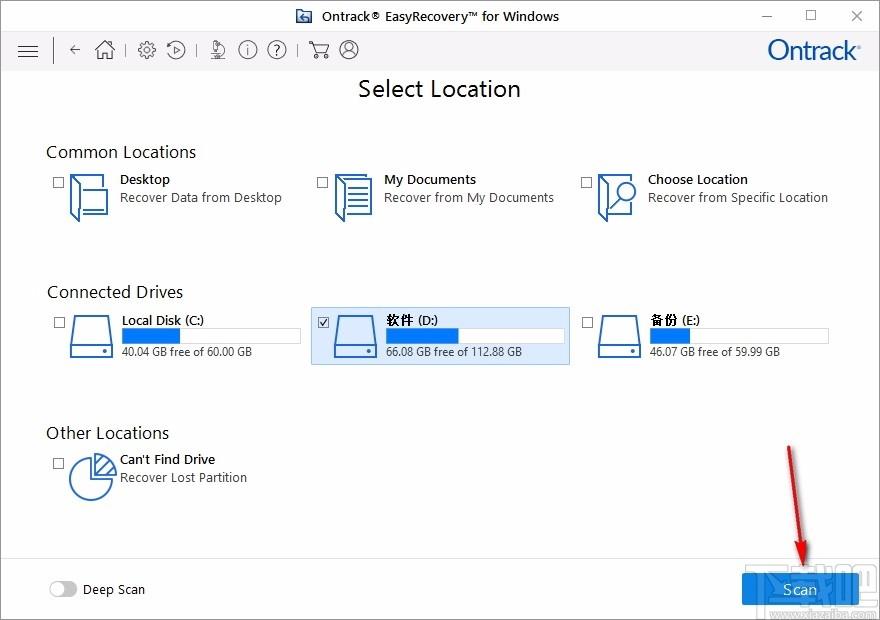This screenshot has width=880, height=620.
Task: Click the EasyRecovery app icon in title bar
Action: (304, 16)
